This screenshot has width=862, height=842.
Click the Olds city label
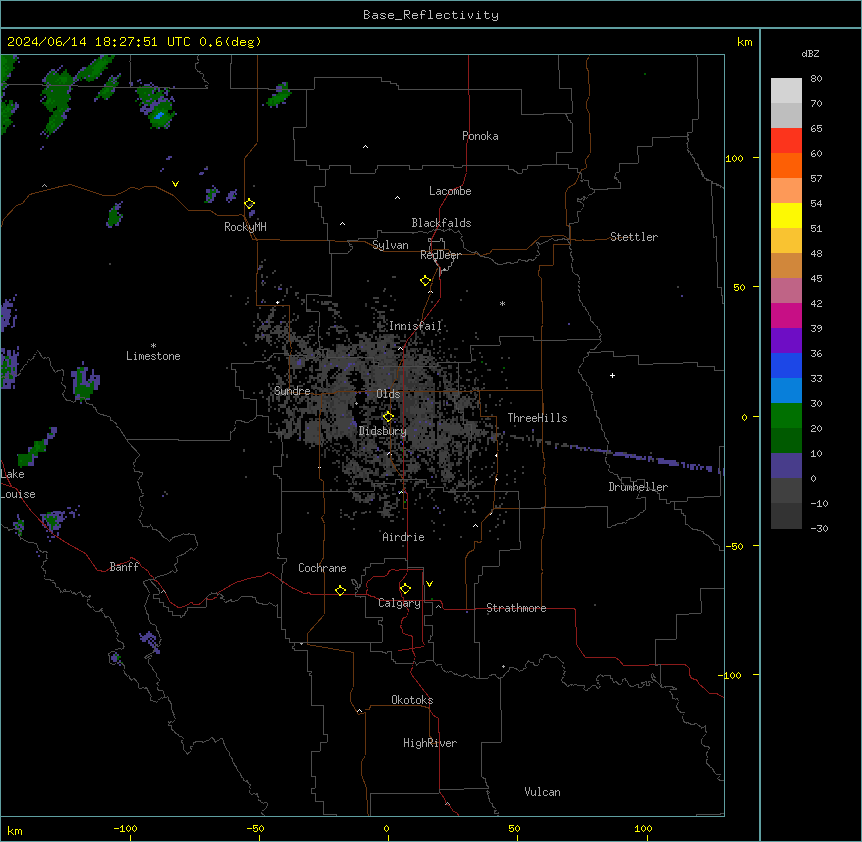coord(388,394)
